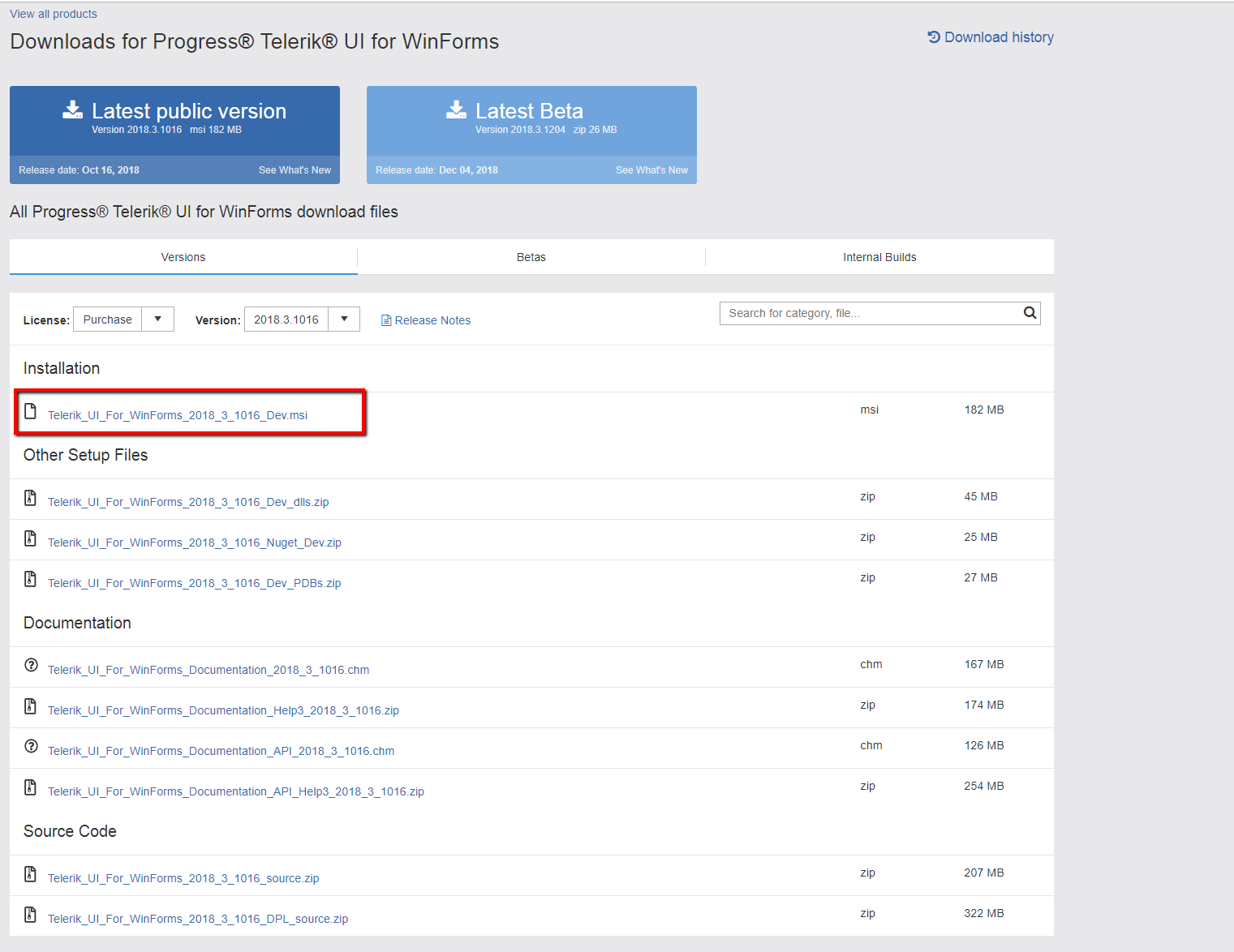1234x952 pixels.
Task: Switch to the Versions tab
Action: pos(183,257)
